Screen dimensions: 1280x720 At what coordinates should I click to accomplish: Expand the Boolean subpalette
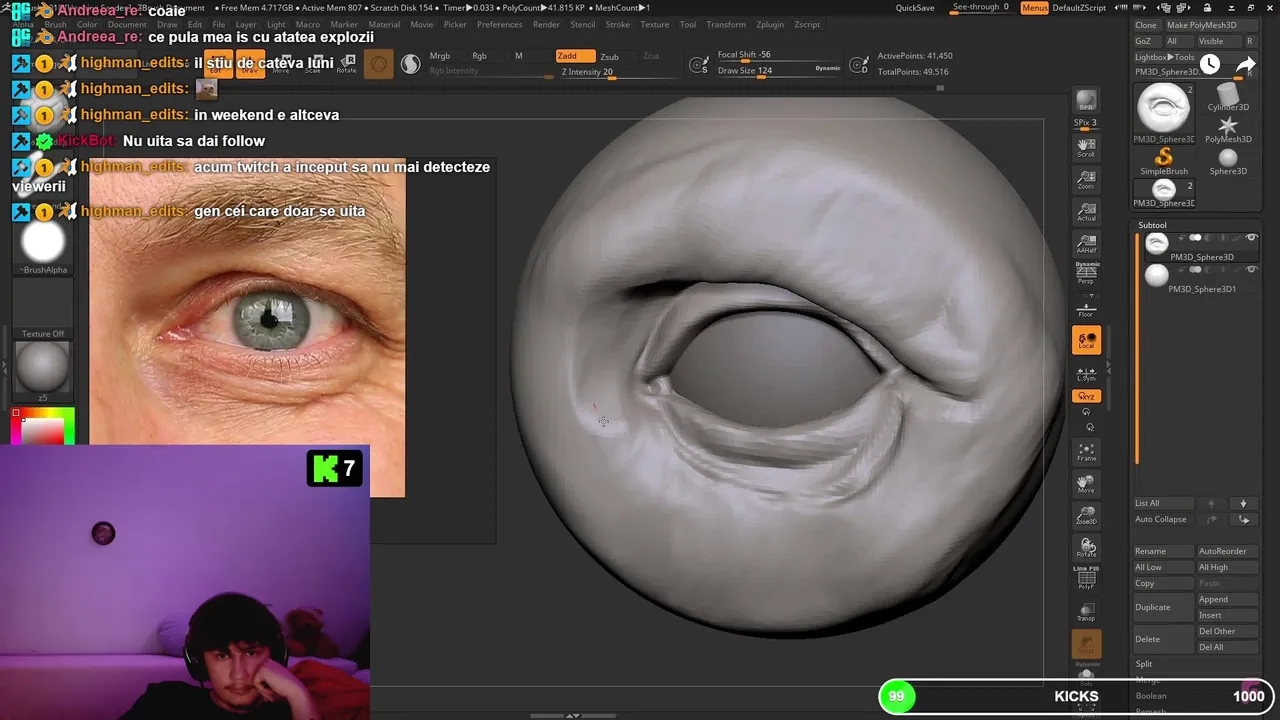pos(1151,695)
